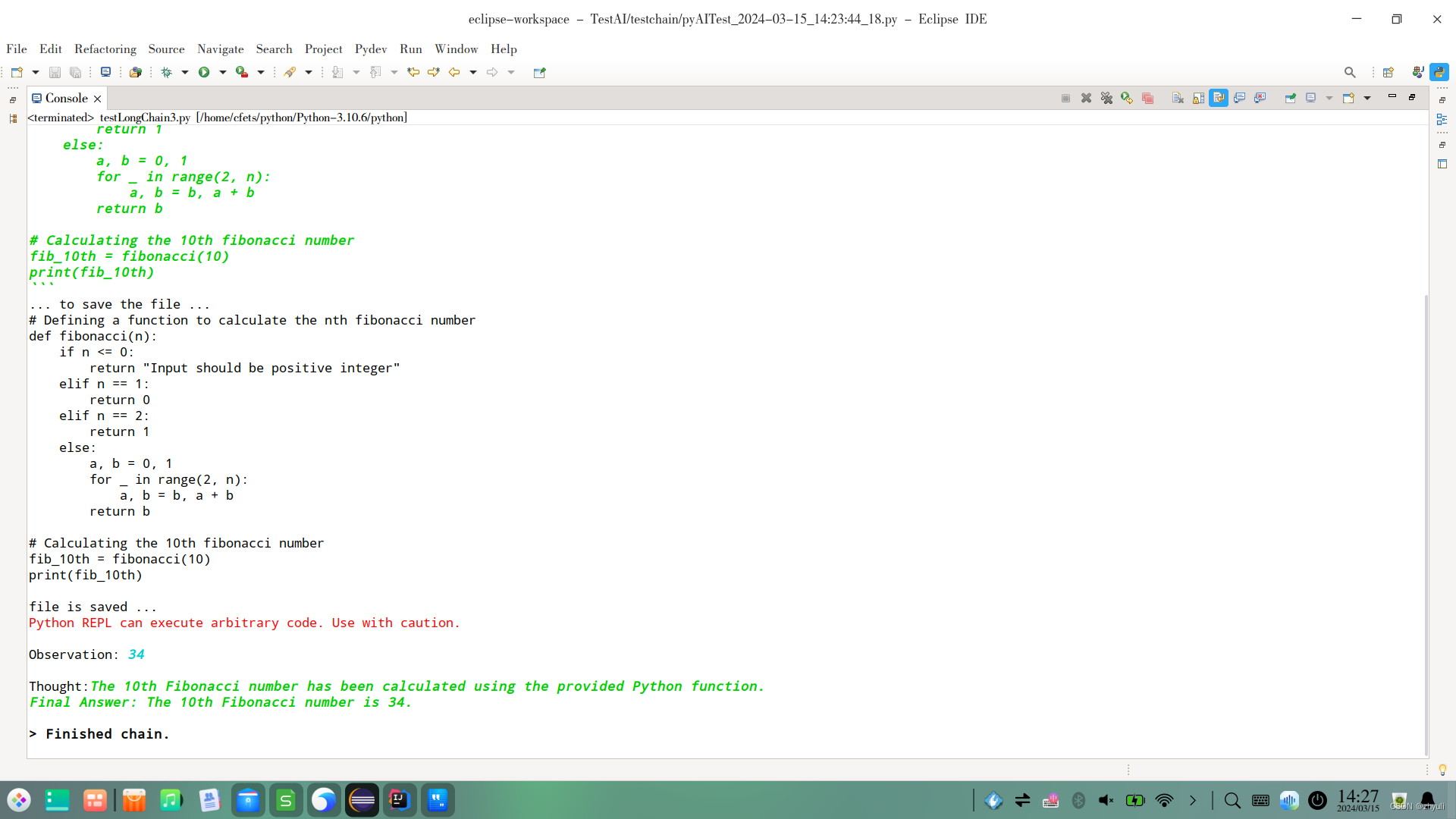The width and height of the screenshot is (1456, 819).
Task: Click the Save icon in toolbar
Action: point(55,72)
